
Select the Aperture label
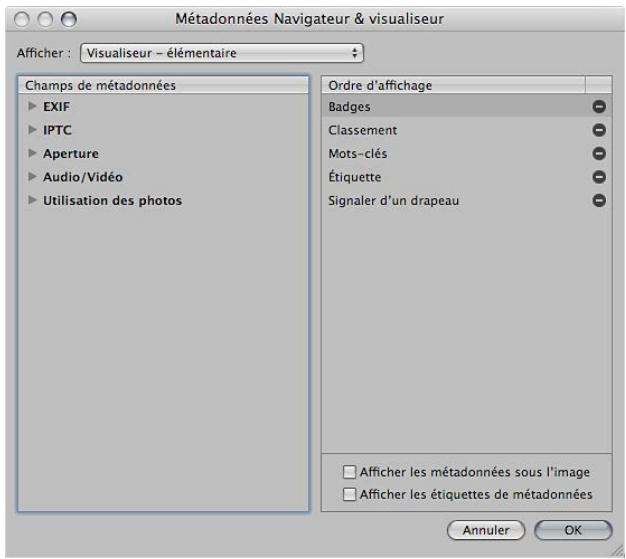coord(71,154)
